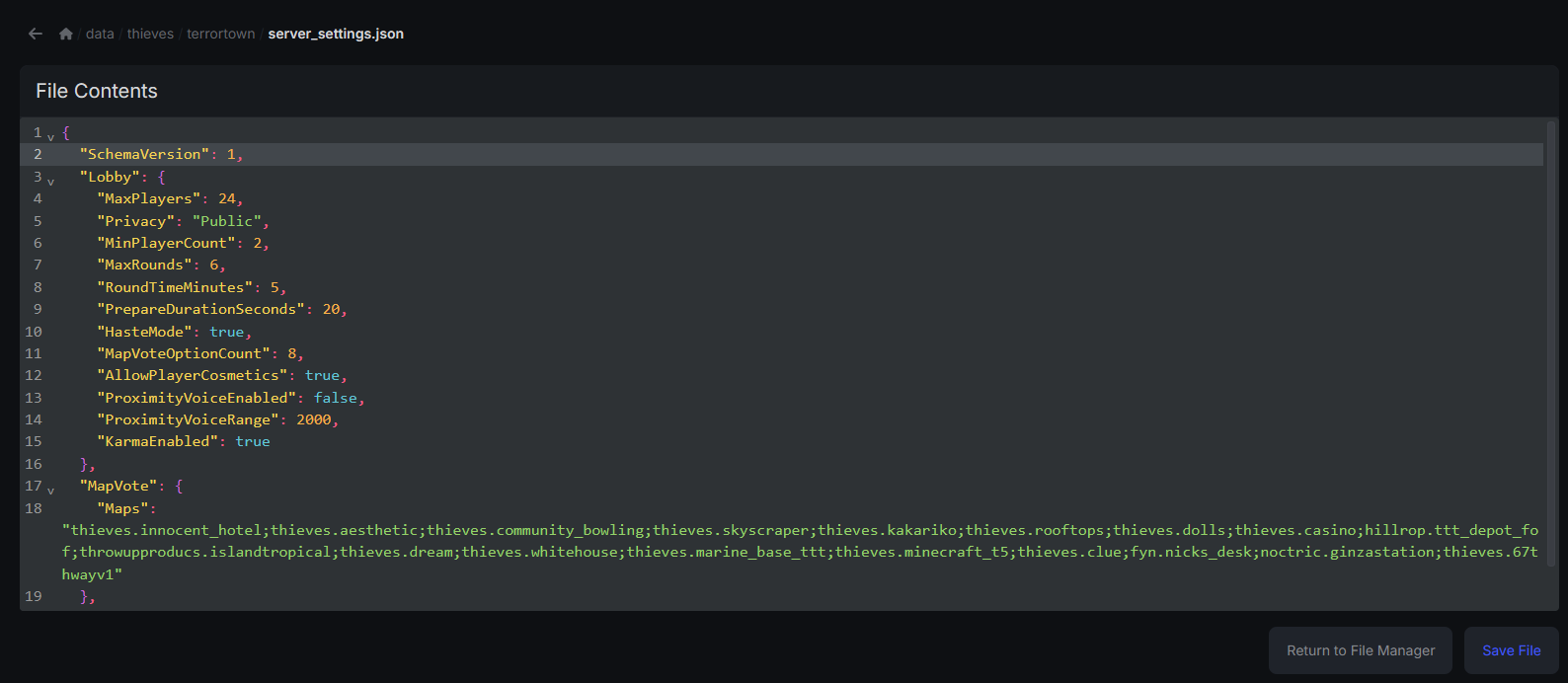1568x683 pixels.
Task: Click the "Maps" key
Action: (122, 508)
